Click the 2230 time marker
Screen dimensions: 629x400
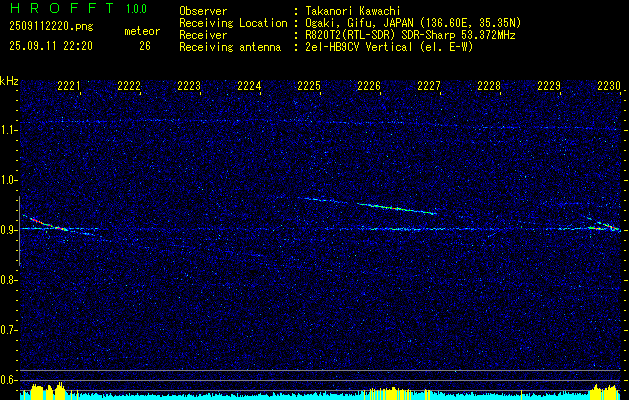pyautogui.click(x=609, y=85)
